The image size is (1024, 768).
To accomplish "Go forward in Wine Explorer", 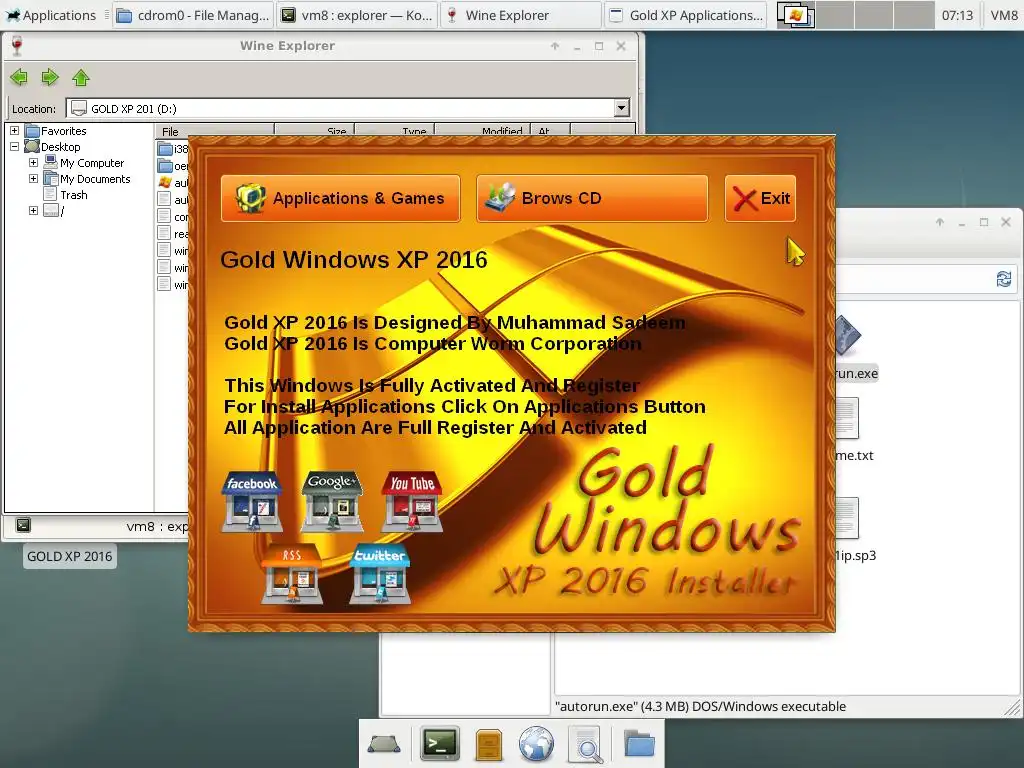I will pyautogui.click(x=50, y=78).
